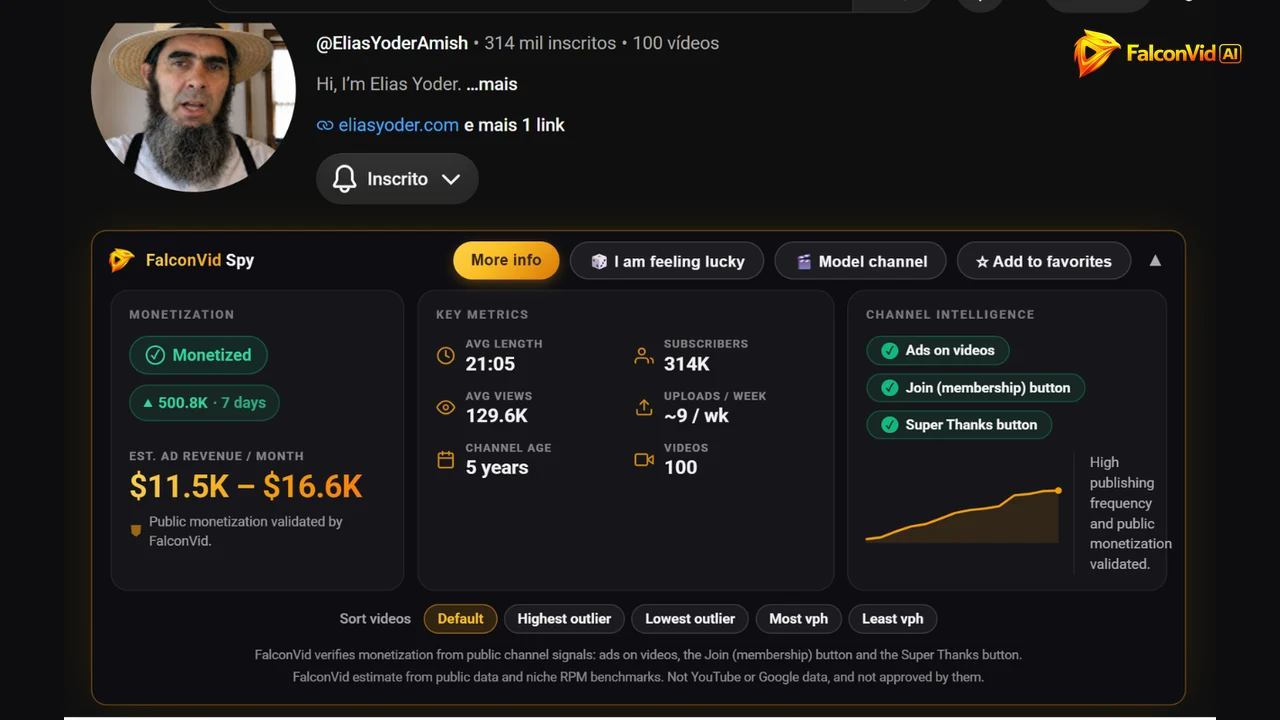Collapse the FalconVid Spy panel with triangle
The width and height of the screenshot is (1280, 720).
1155,260
